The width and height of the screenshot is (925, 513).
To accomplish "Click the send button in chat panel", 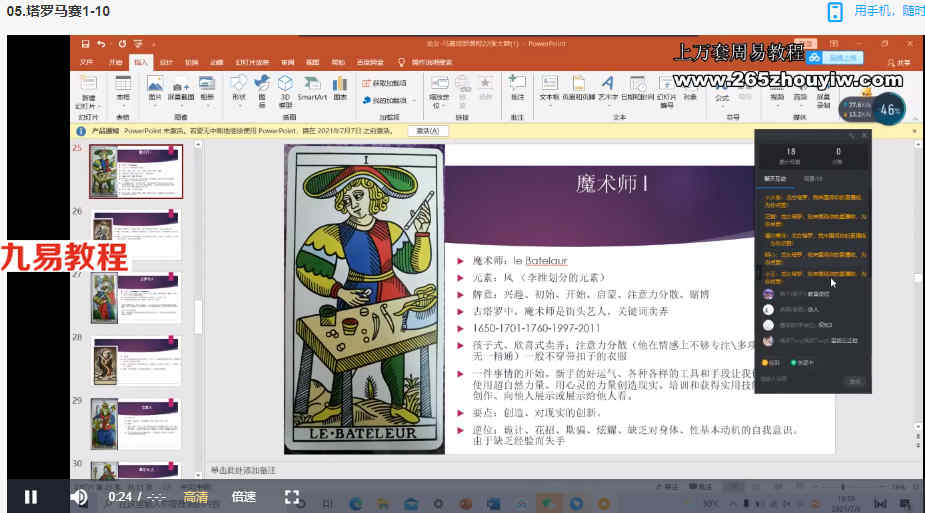I will 855,381.
